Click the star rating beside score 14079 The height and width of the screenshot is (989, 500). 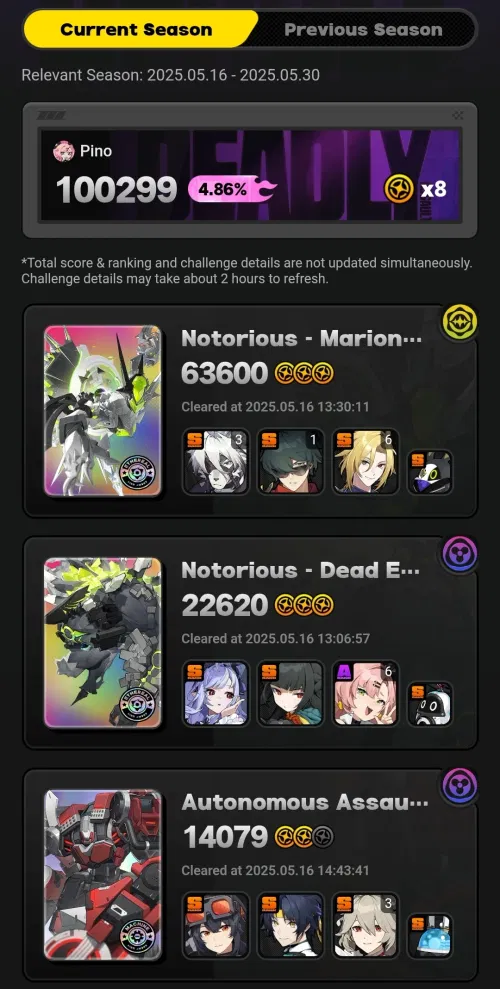(x=305, y=838)
